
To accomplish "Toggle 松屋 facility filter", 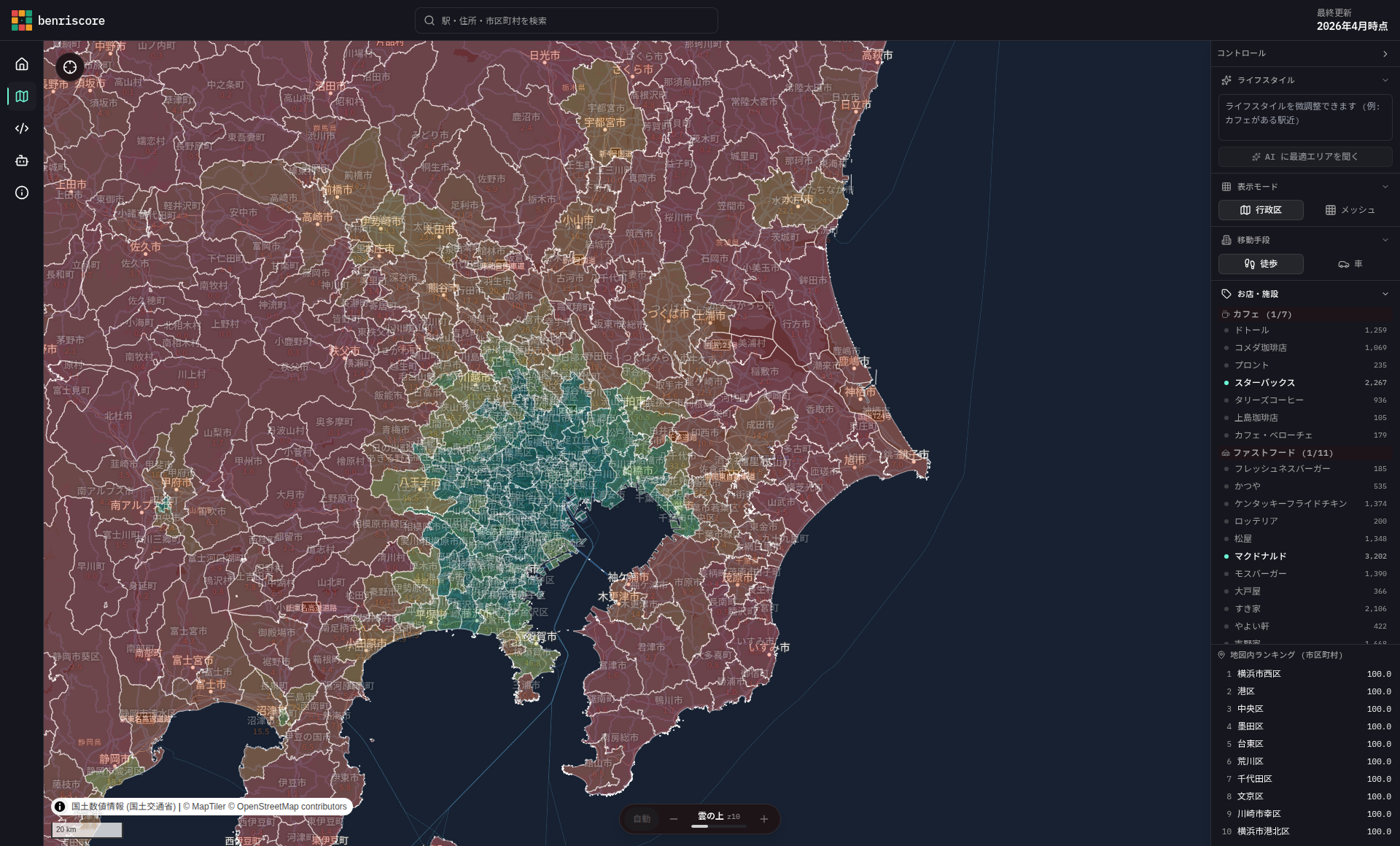I will [x=1305, y=539].
